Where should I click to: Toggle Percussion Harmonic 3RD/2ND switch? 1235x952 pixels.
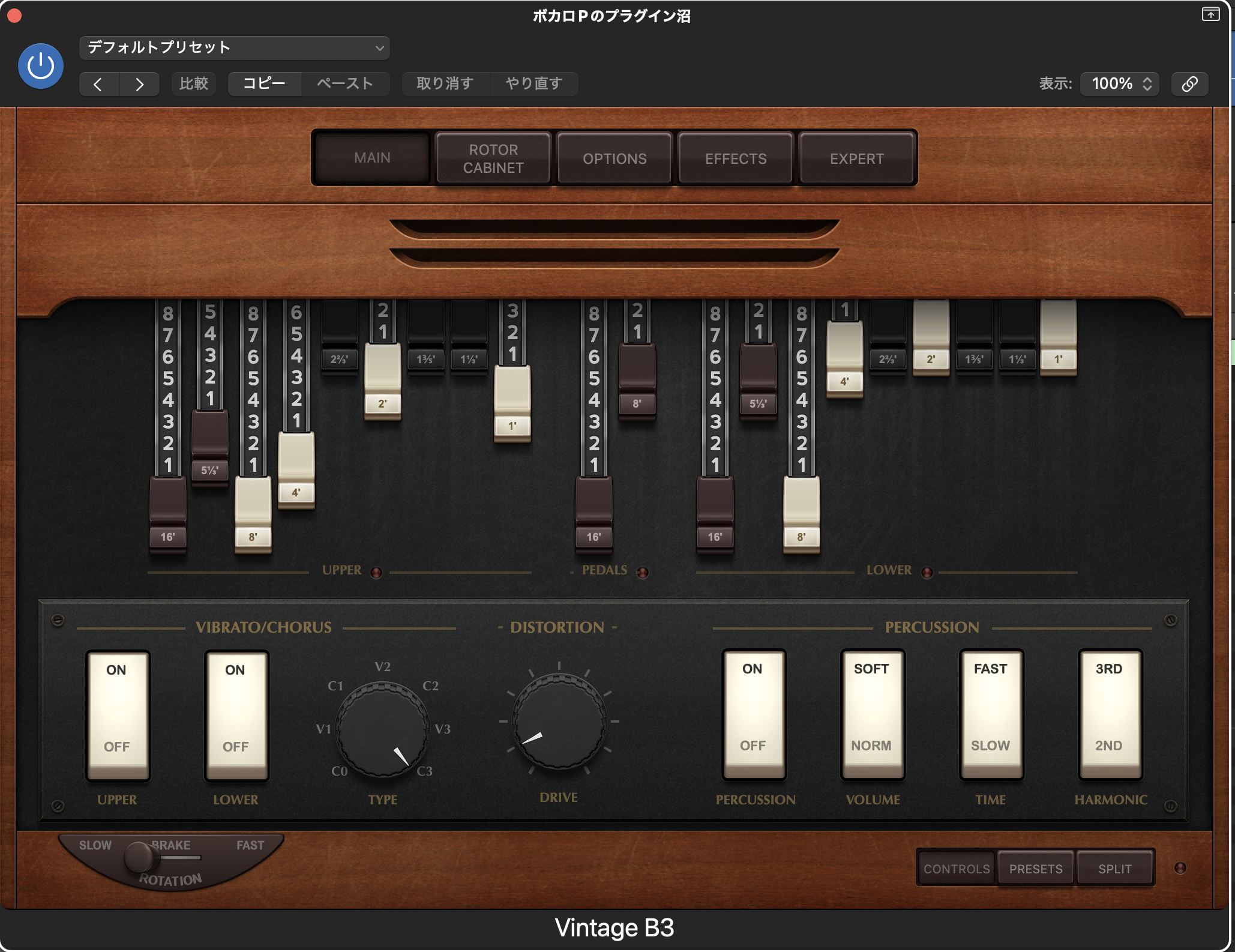[x=1110, y=714]
